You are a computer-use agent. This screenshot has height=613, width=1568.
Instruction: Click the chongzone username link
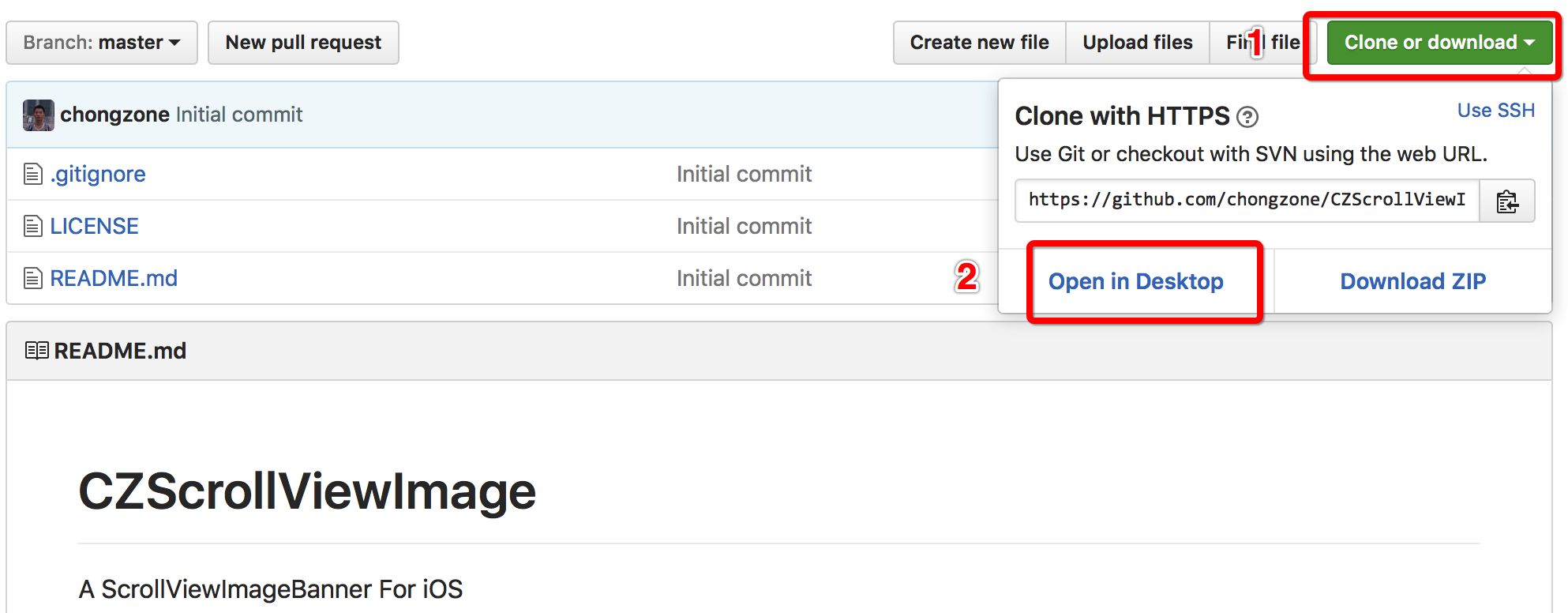(114, 115)
